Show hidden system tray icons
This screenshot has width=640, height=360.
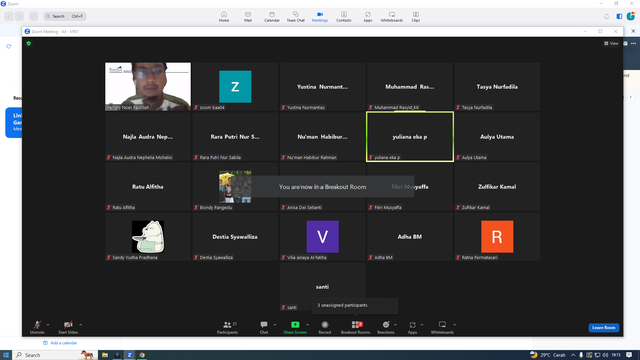coord(573,355)
